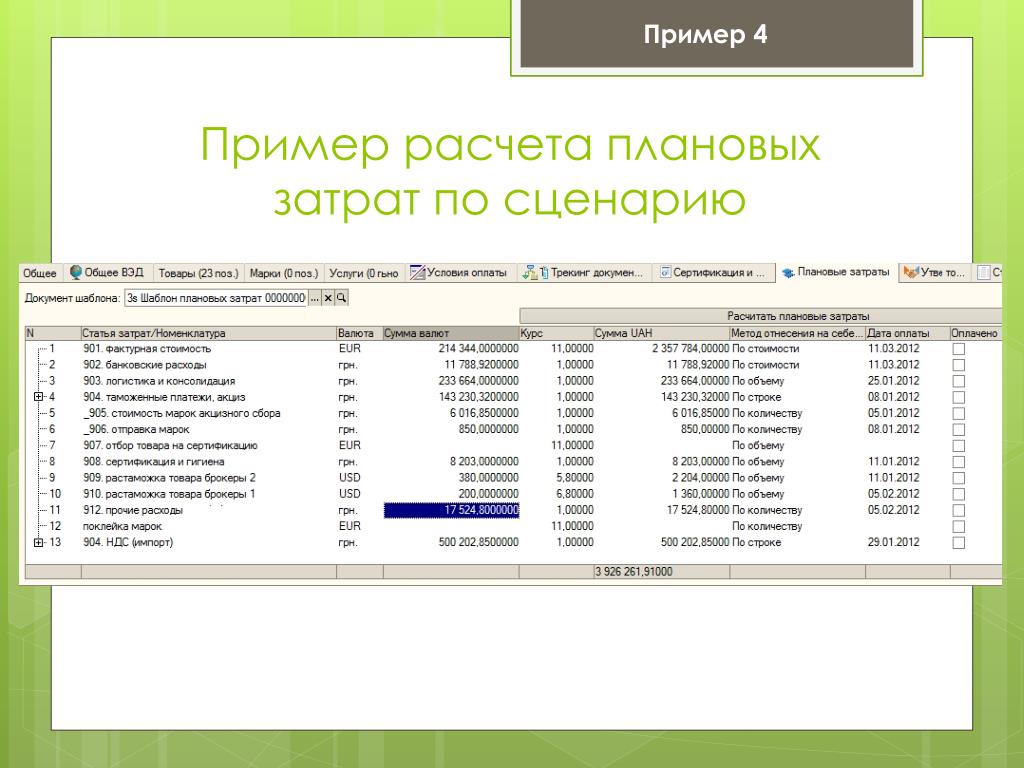Check Оплачено for 902. банковские расходы
This screenshot has height=768, width=1024.
pos(959,365)
